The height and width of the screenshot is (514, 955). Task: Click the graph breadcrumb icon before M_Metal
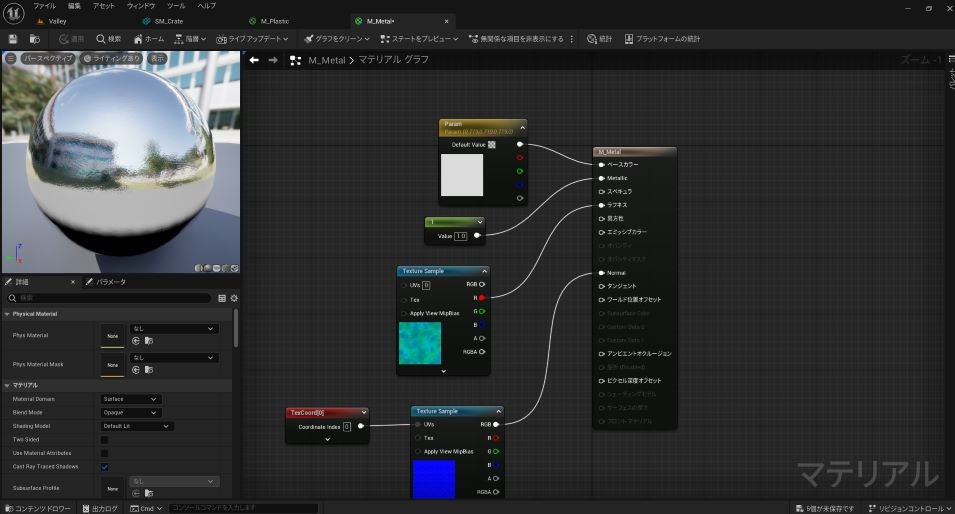[x=295, y=60]
